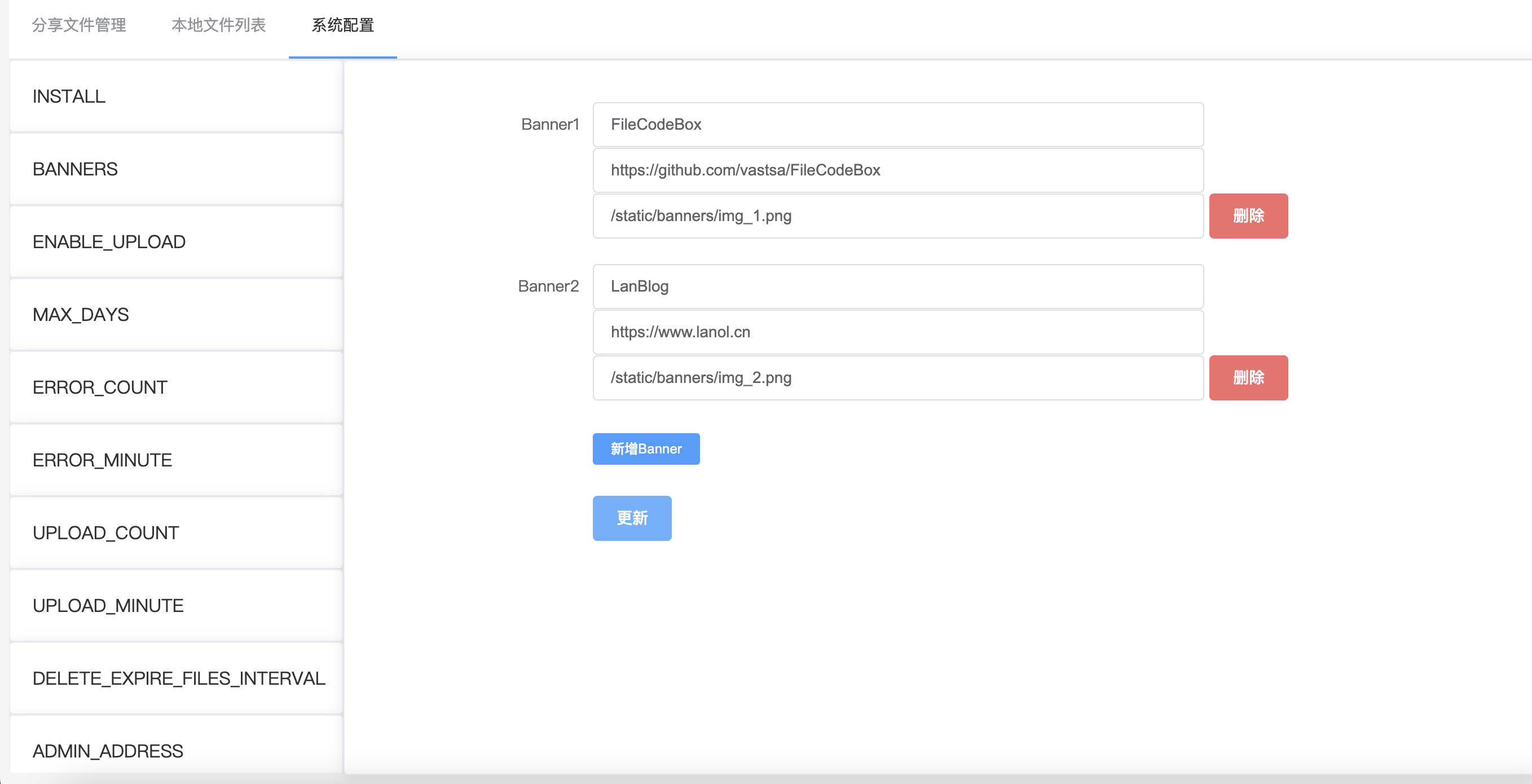The width and height of the screenshot is (1532, 784).
Task: Click the Banner2 URL field https://www.lanol.cn
Action: click(897, 332)
